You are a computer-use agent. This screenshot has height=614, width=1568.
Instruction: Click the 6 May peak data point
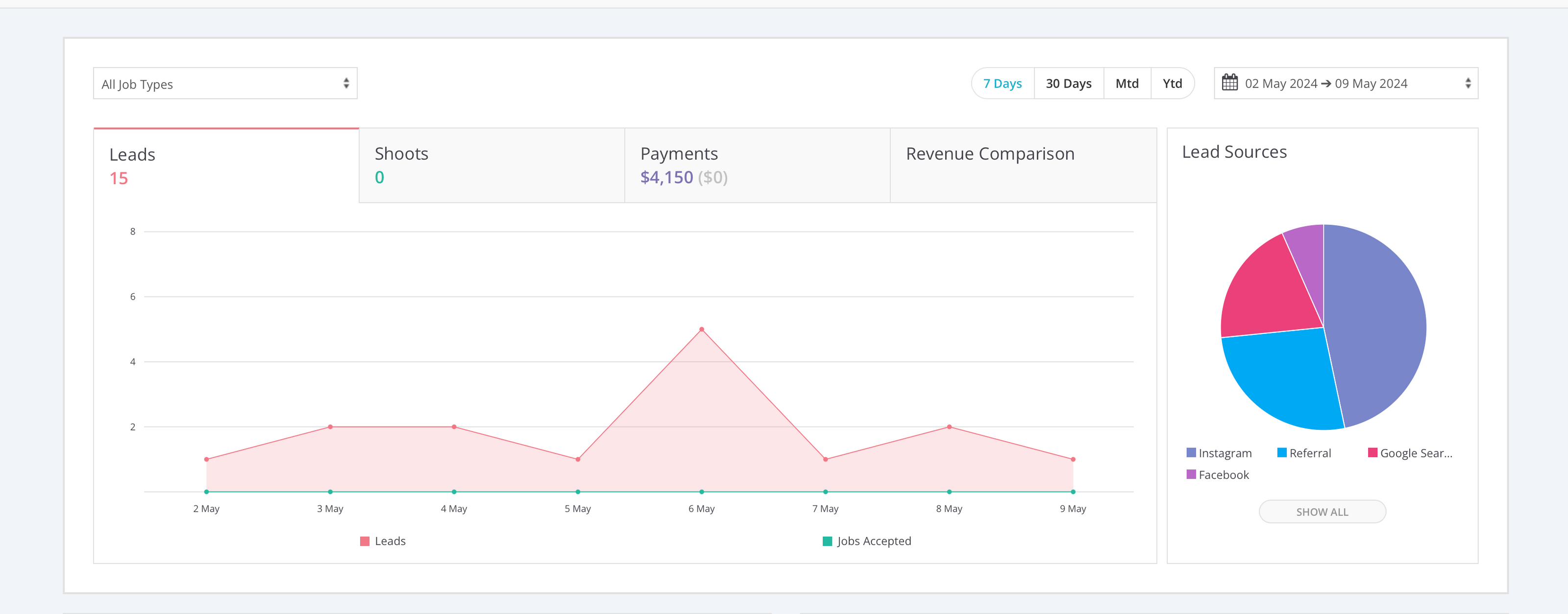701,329
